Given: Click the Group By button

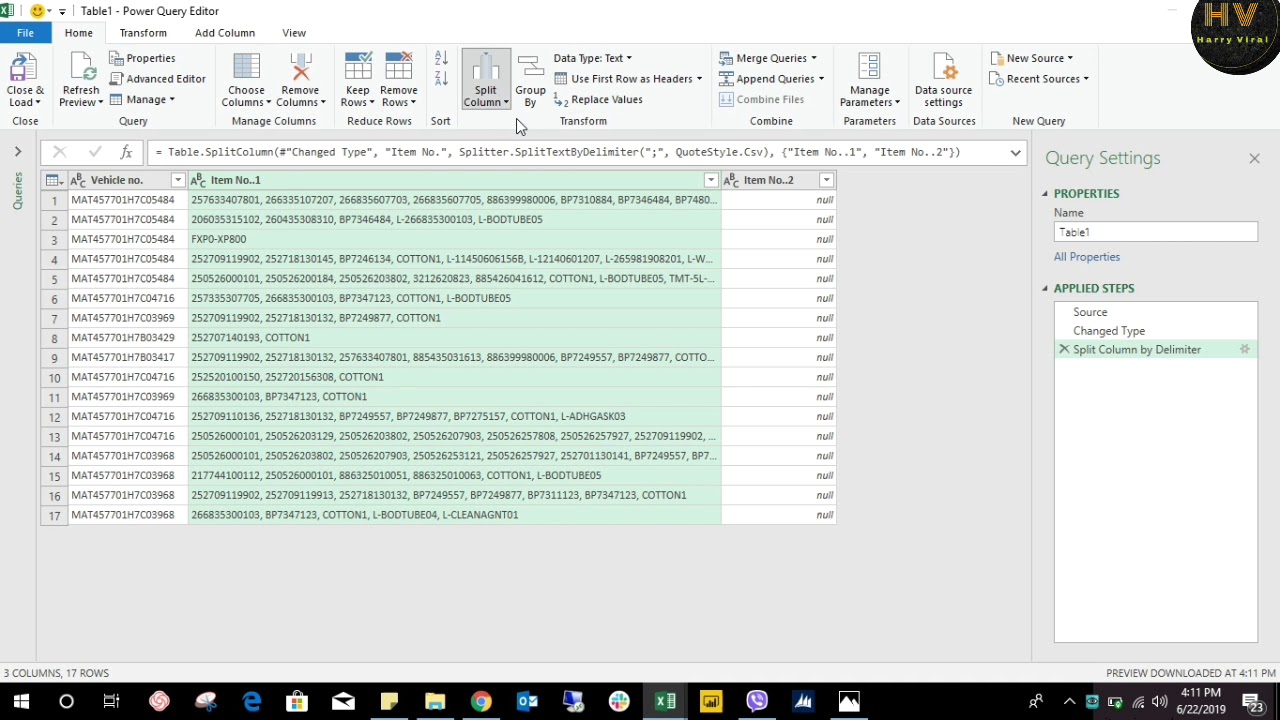Looking at the screenshot, I should [x=530, y=80].
